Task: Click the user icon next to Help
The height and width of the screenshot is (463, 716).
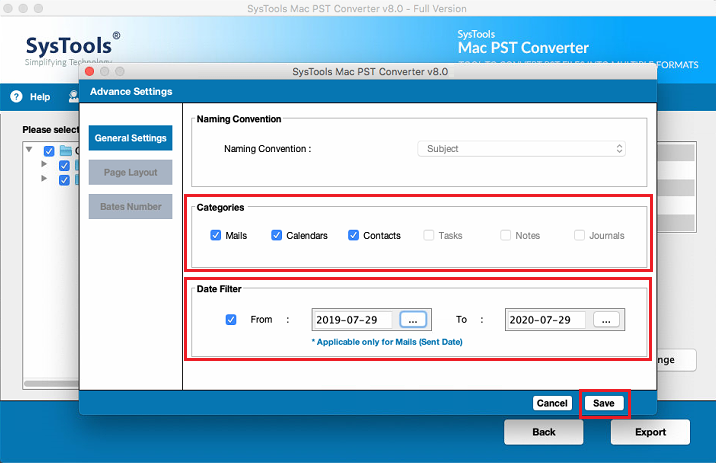Action: coord(74,96)
